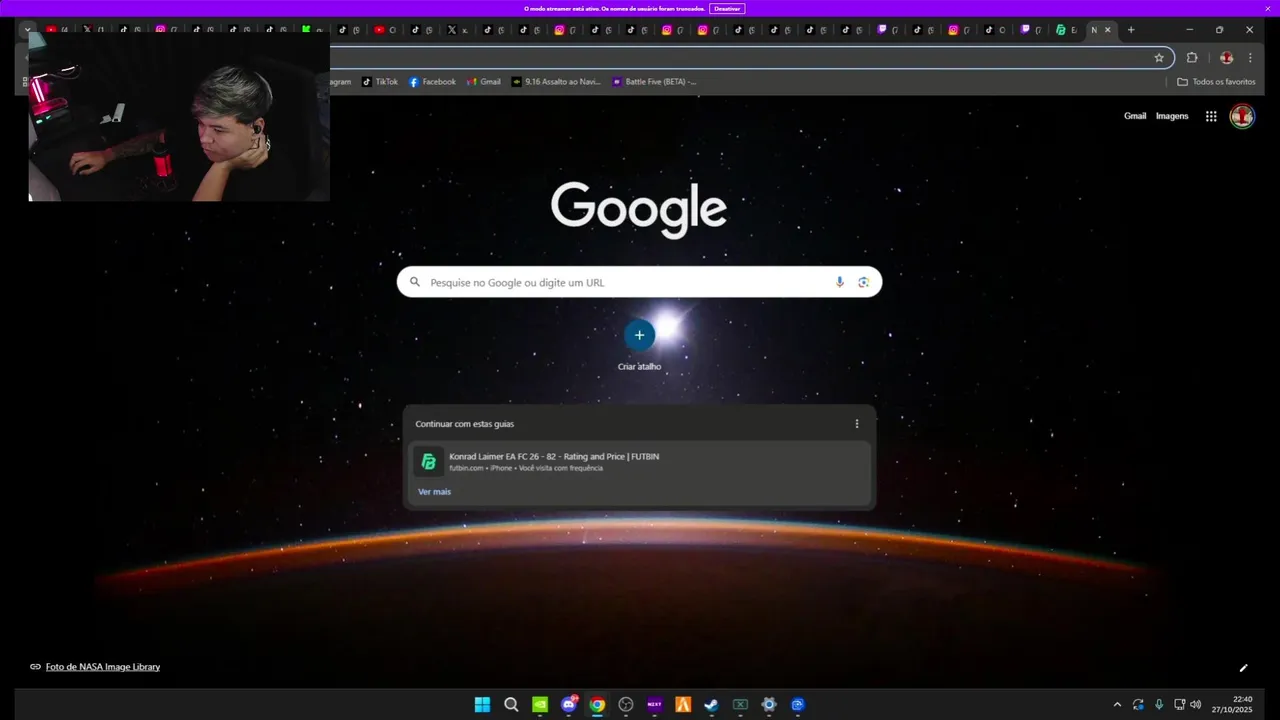Open the Settings gear in the taskbar
Screen dimensions: 1280x720
(x=769, y=705)
